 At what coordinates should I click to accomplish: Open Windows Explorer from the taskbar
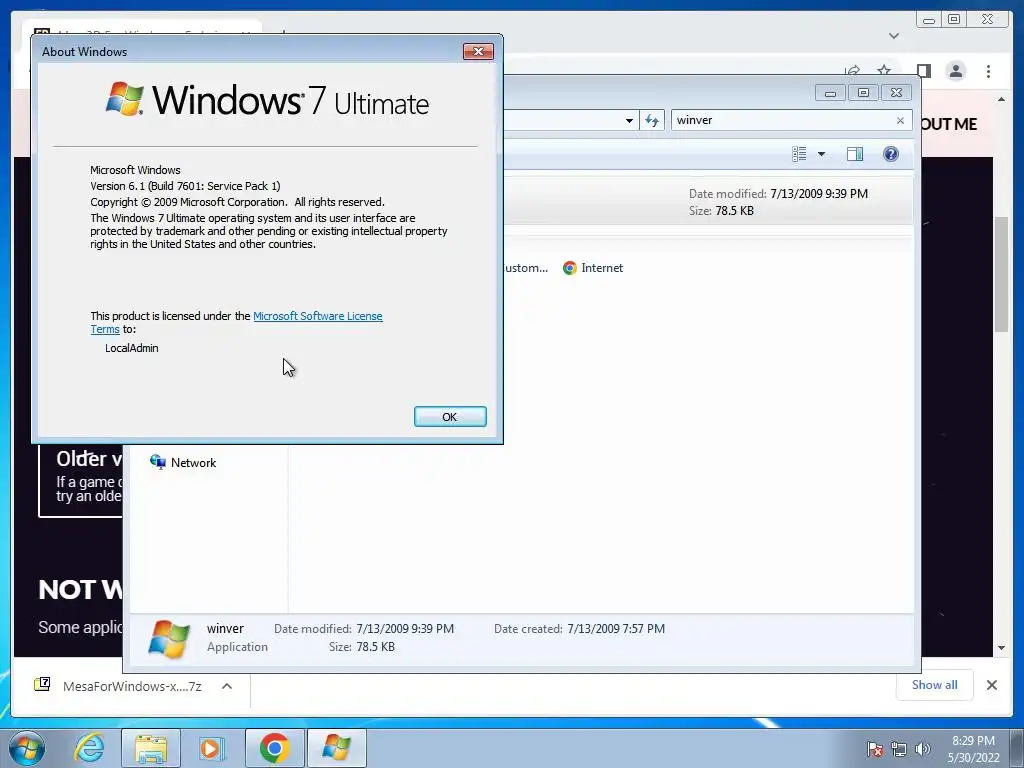(x=151, y=748)
